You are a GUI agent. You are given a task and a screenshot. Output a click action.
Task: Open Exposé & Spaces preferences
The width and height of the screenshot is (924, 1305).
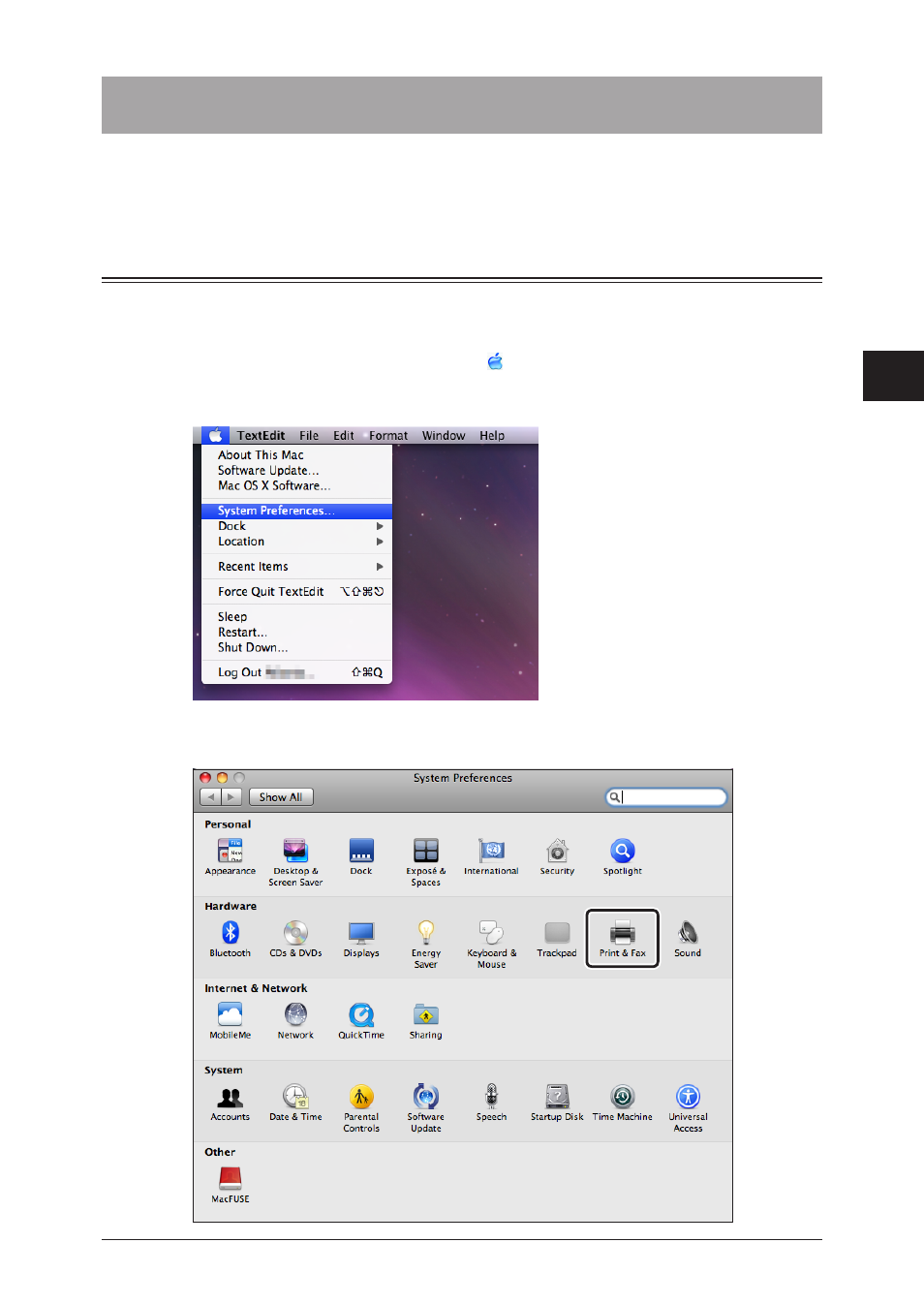(426, 862)
